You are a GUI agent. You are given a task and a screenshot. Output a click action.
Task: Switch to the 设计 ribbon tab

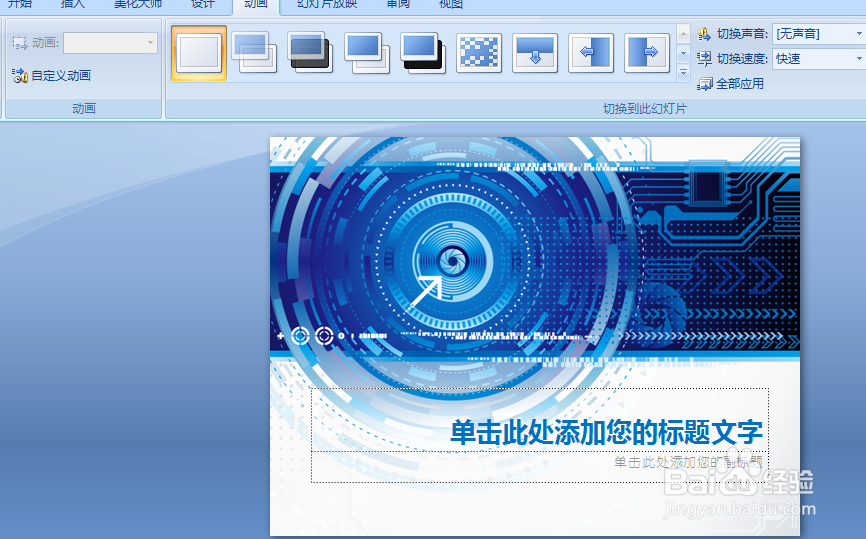tap(203, 4)
